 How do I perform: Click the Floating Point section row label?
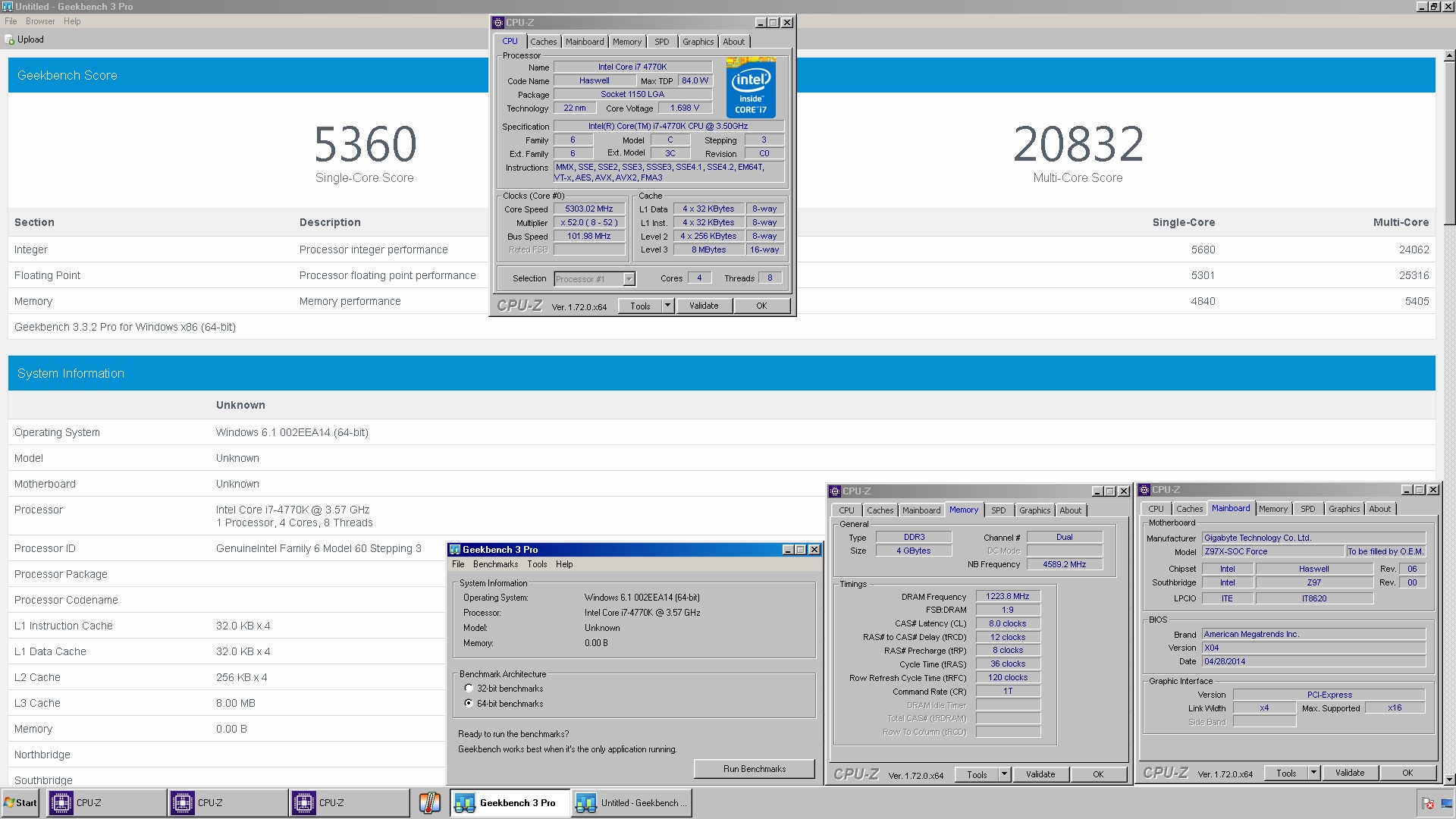pyautogui.click(x=47, y=275)
